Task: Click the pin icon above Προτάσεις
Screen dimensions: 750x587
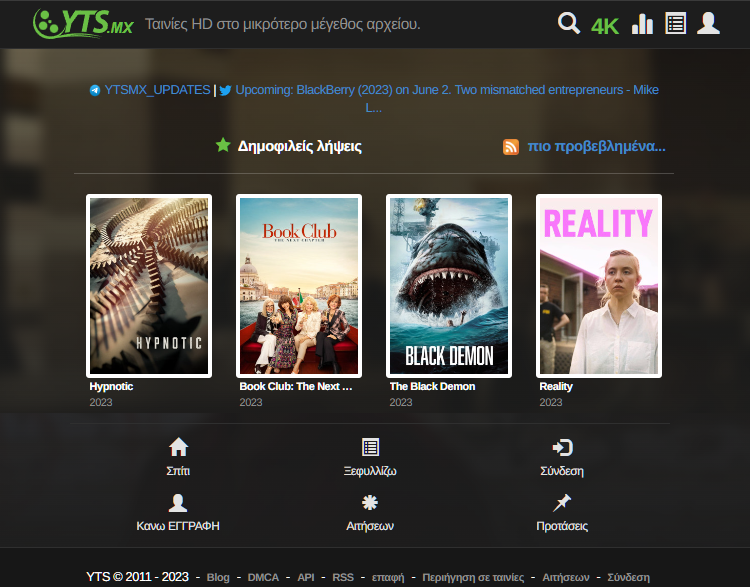Action: [562, 503]
